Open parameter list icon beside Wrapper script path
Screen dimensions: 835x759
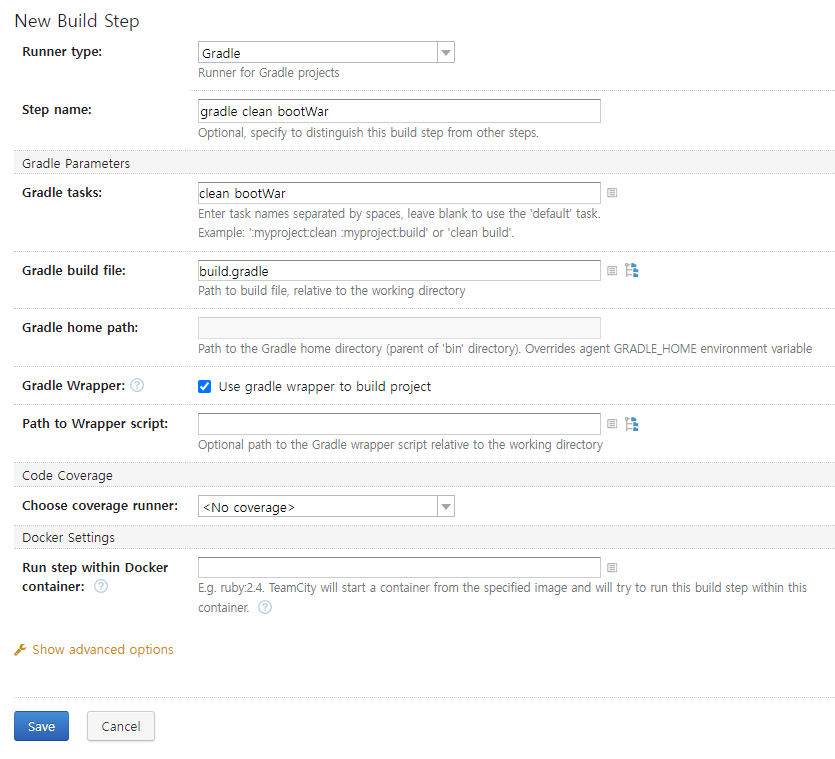[612, 424]
